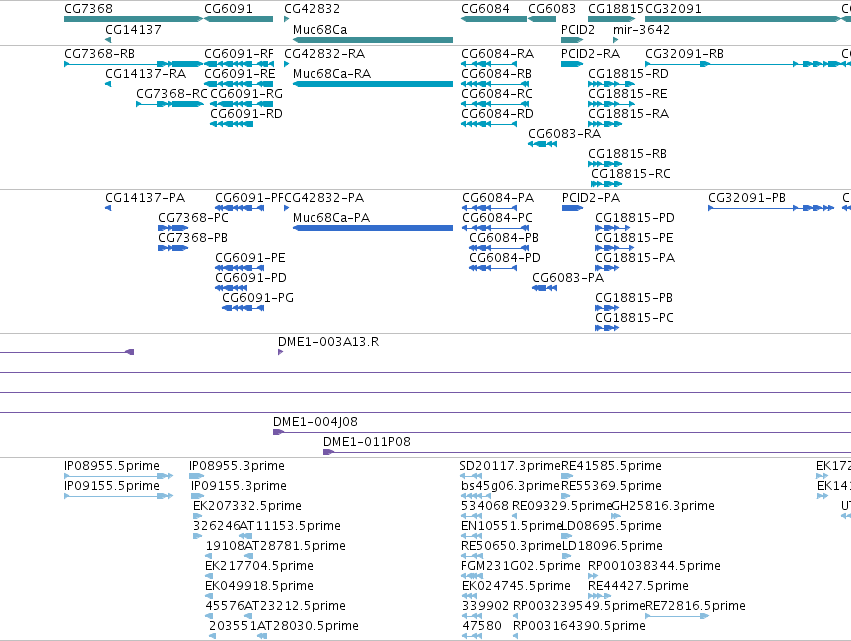Open protein label CG6084-PB
Screen dimensions: 851x641
(504, 238)
